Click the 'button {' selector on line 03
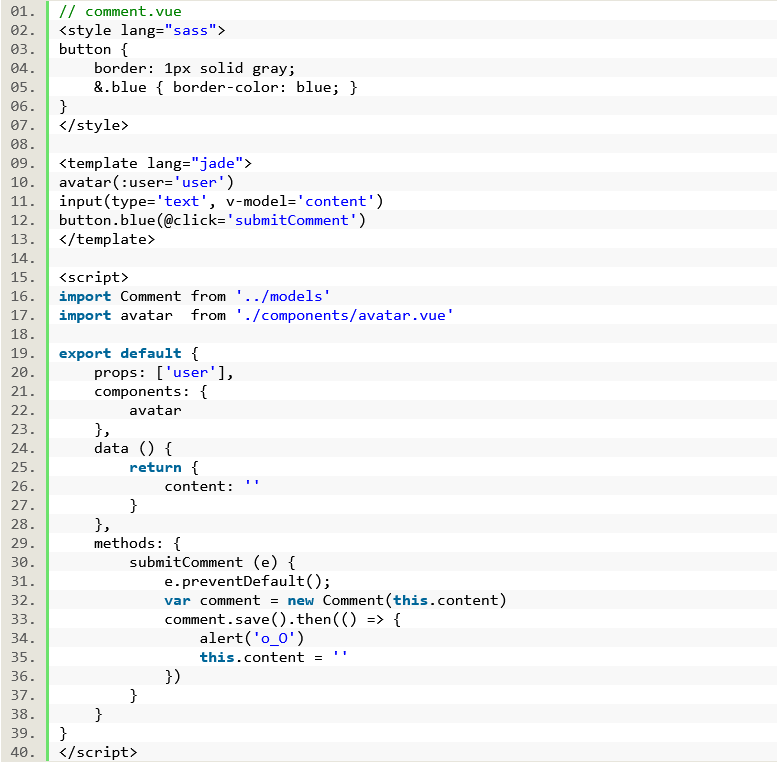The height and width of the screenshot is (762, 777). click(x=94, y=50)
